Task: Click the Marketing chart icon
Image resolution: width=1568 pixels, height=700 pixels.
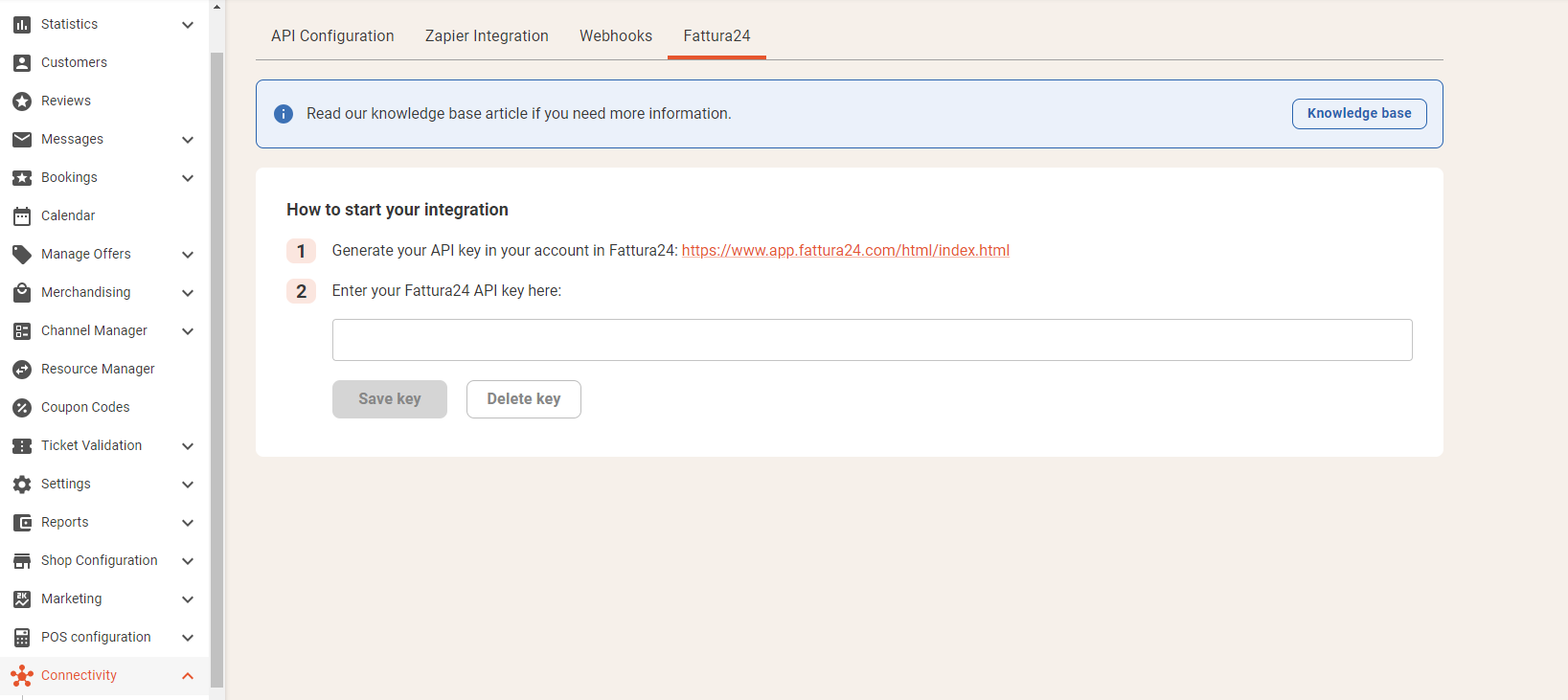Action: click(x=22, y=599)
